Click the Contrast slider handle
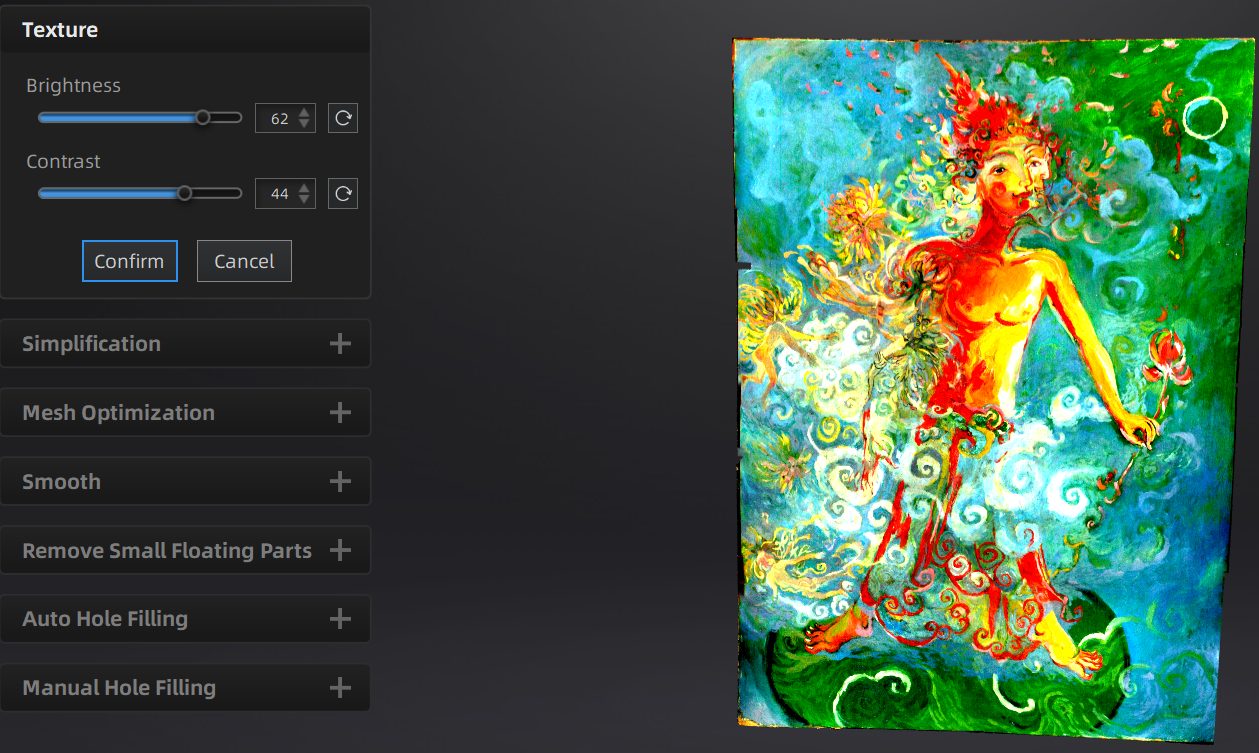This screenshot has width=1259, height=753. point(184,193)
